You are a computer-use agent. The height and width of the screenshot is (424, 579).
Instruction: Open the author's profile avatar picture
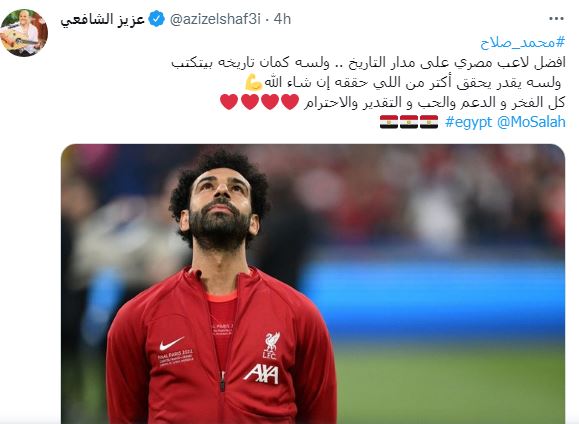tap(24, 33)
